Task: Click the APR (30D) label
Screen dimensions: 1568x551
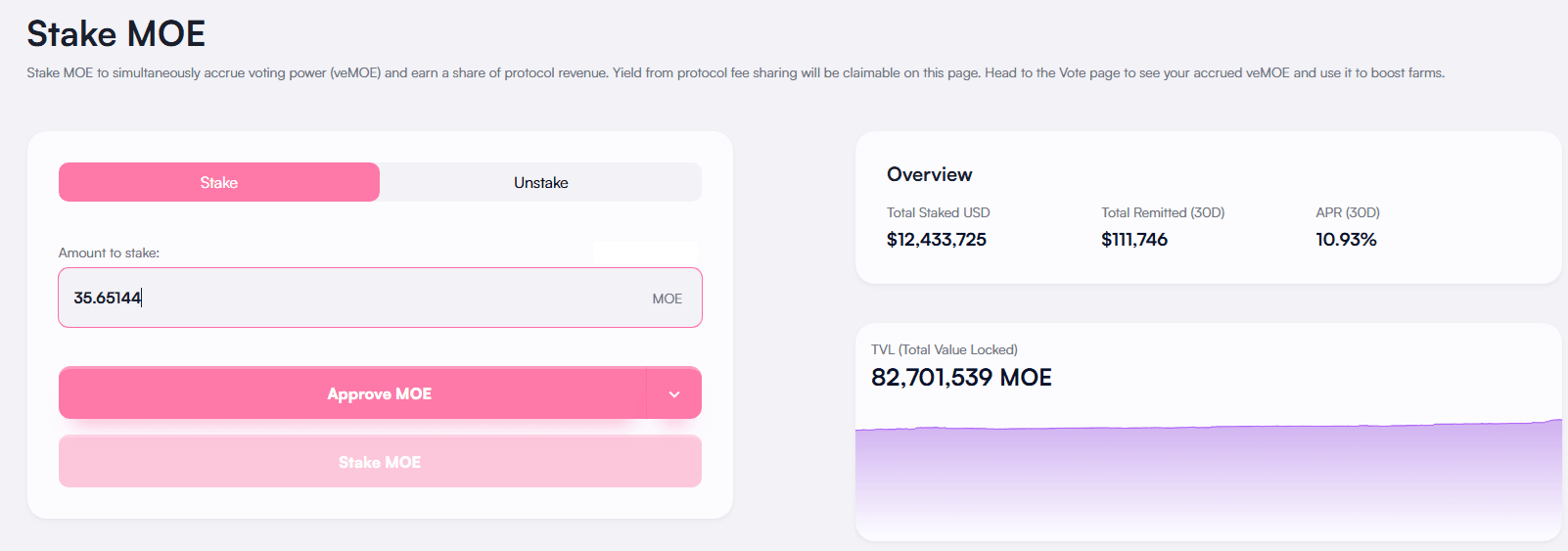Action: tap(1347, 212)
